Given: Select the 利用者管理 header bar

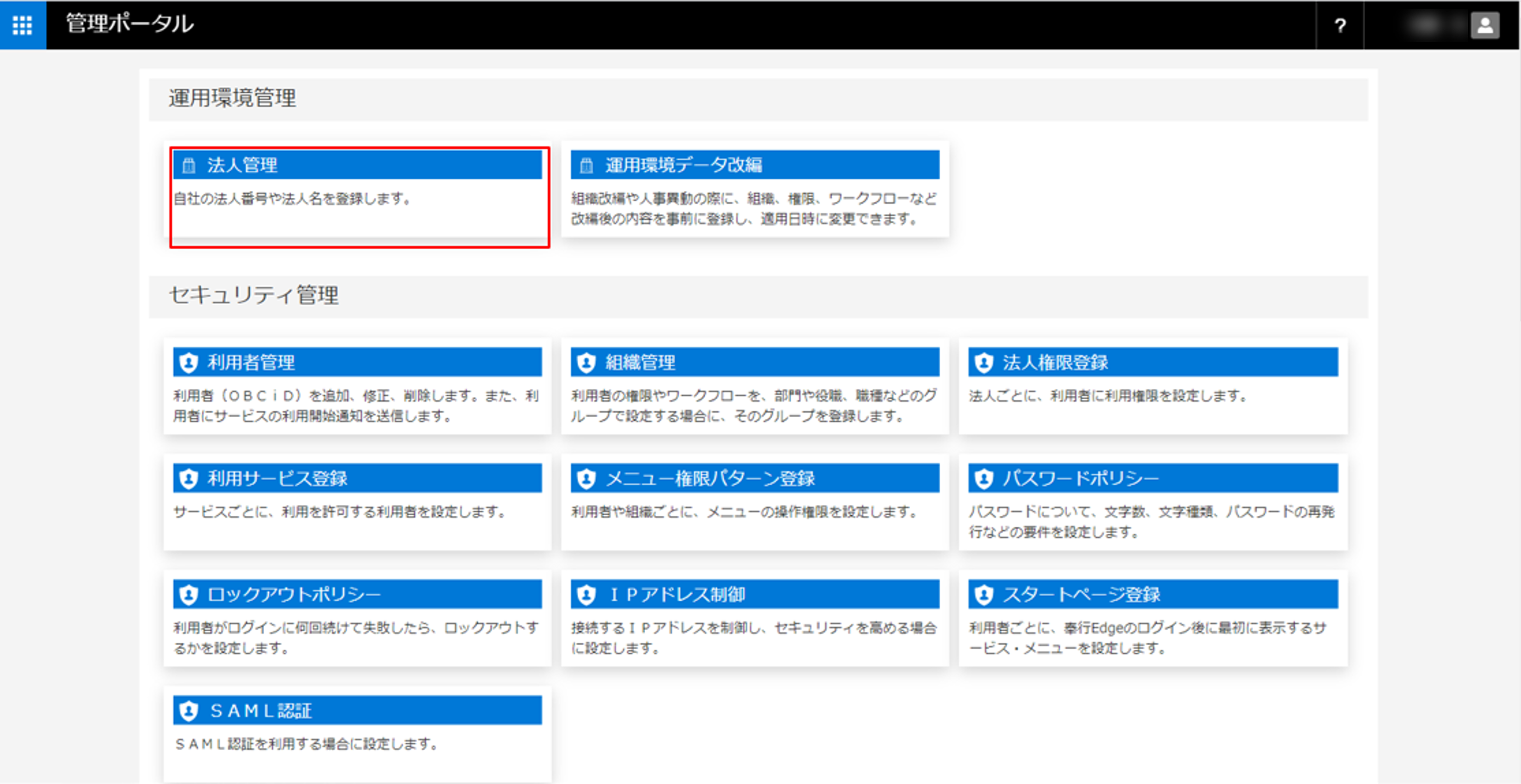Looking at the screenshot, I should 357,363.
